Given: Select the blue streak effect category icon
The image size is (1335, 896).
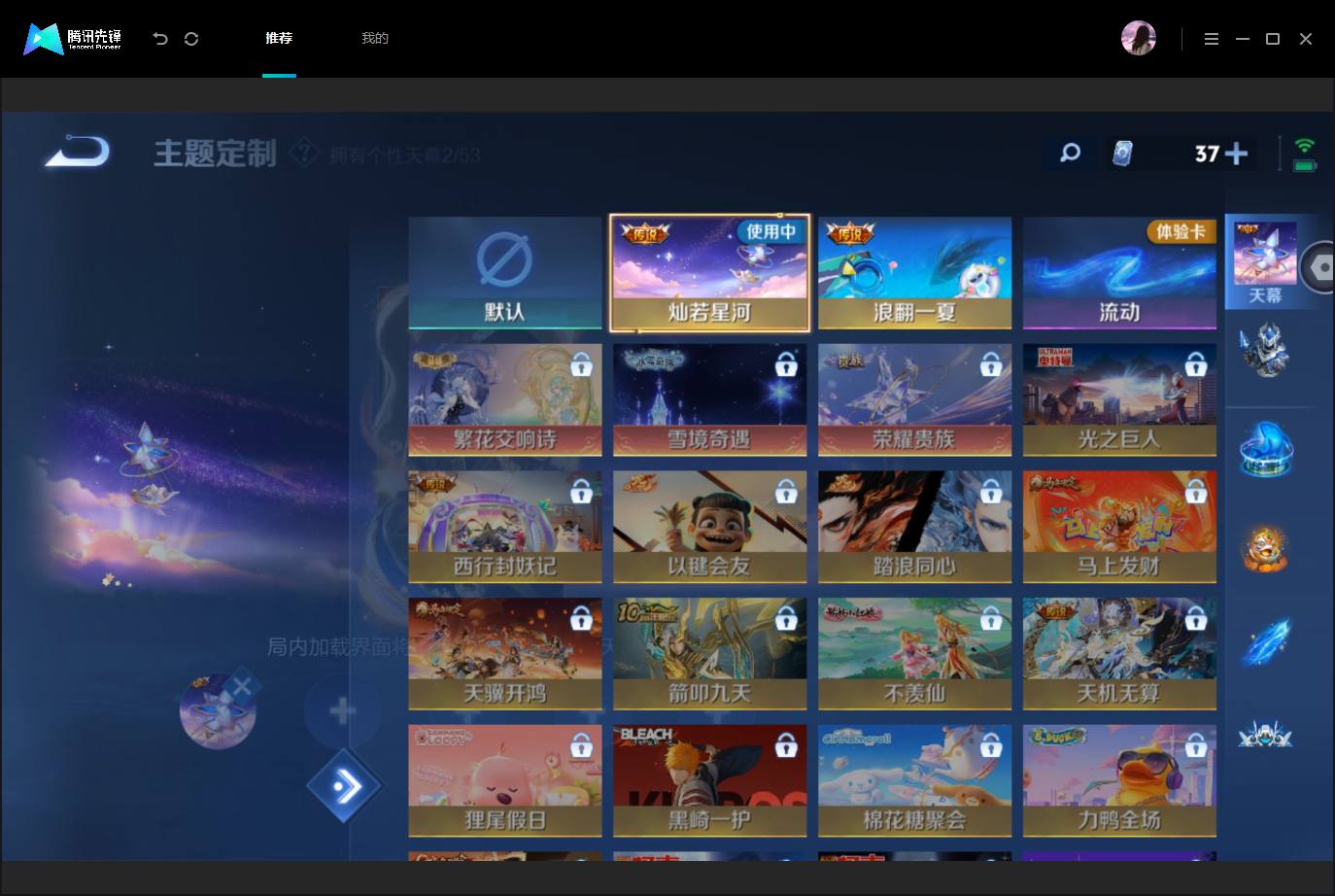Looking at the screenshot, I should pyautogui.click(x=1265, y=641).
